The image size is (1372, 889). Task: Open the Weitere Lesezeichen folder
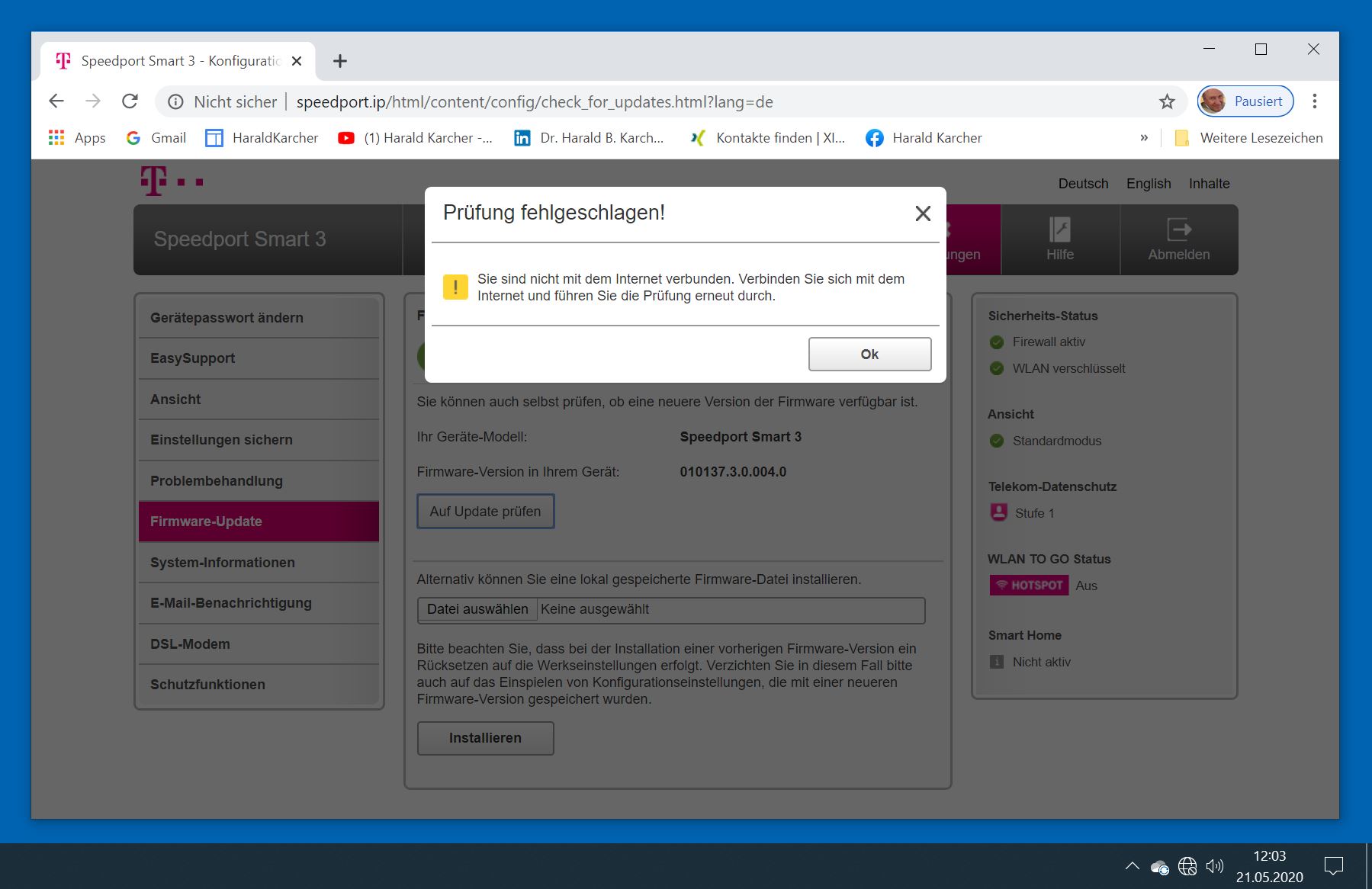[1249, 138]
